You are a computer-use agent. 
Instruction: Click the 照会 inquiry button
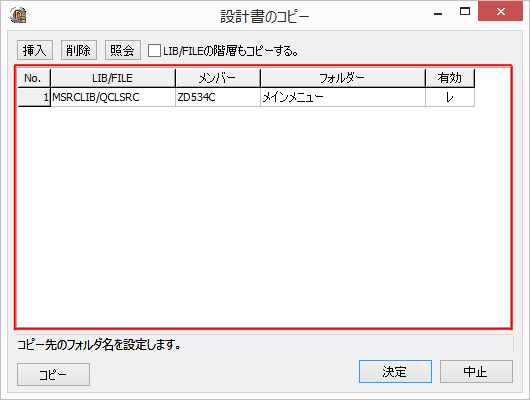click(x=123, y=50)
